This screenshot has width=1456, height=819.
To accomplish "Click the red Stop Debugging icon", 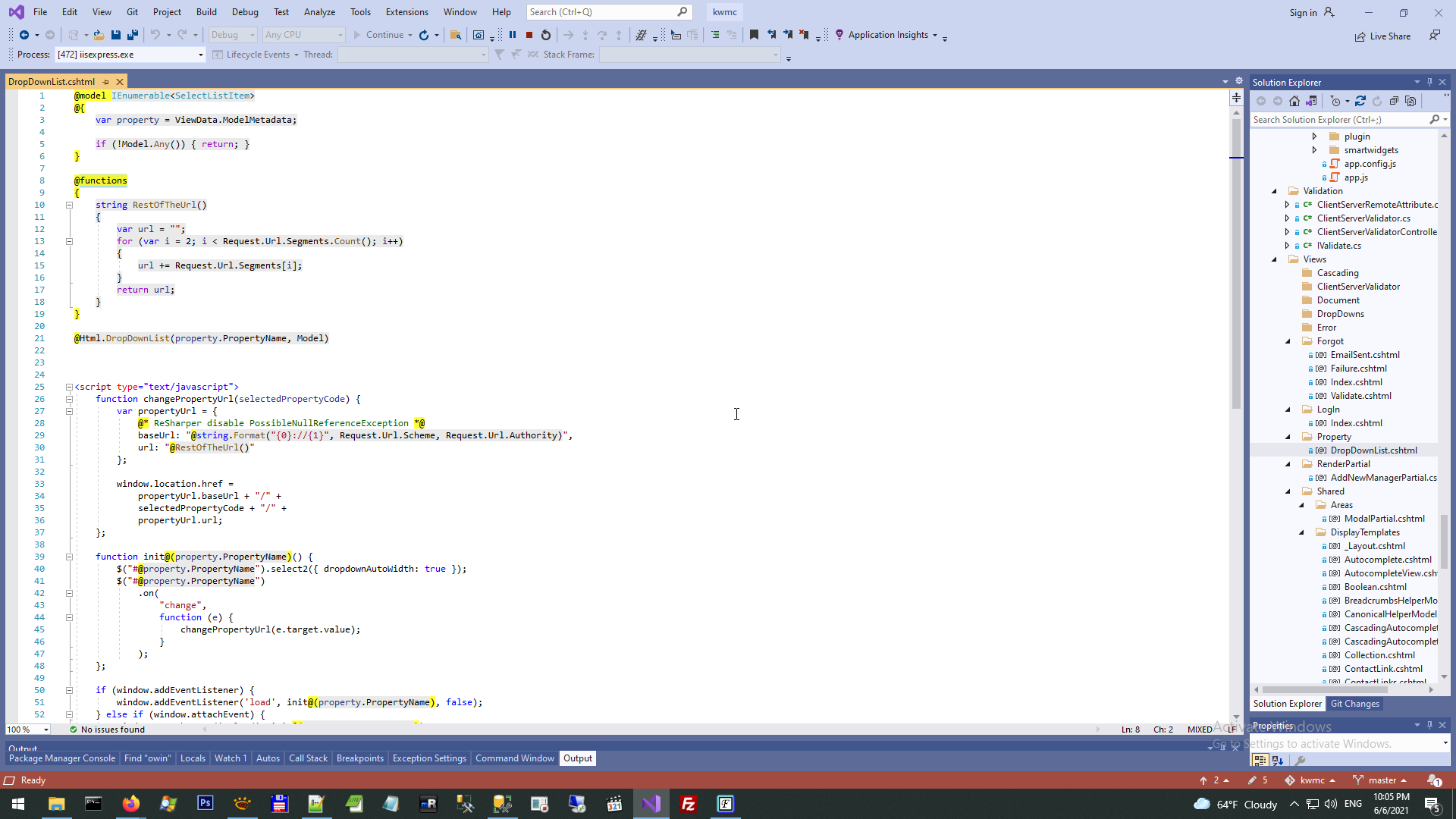I will 529,35.
